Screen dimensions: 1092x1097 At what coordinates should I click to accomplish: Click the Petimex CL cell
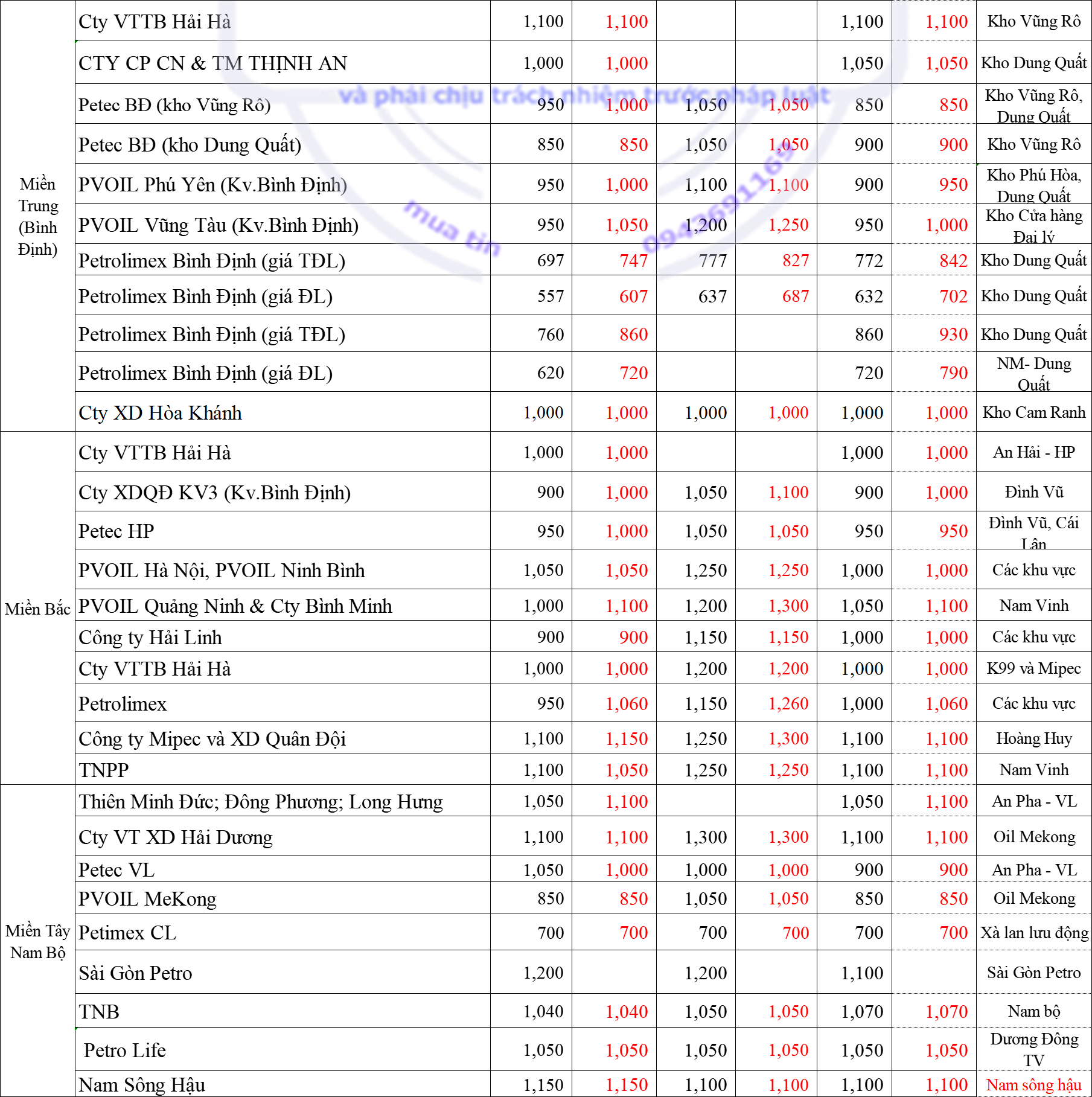(x=283, y=932)
